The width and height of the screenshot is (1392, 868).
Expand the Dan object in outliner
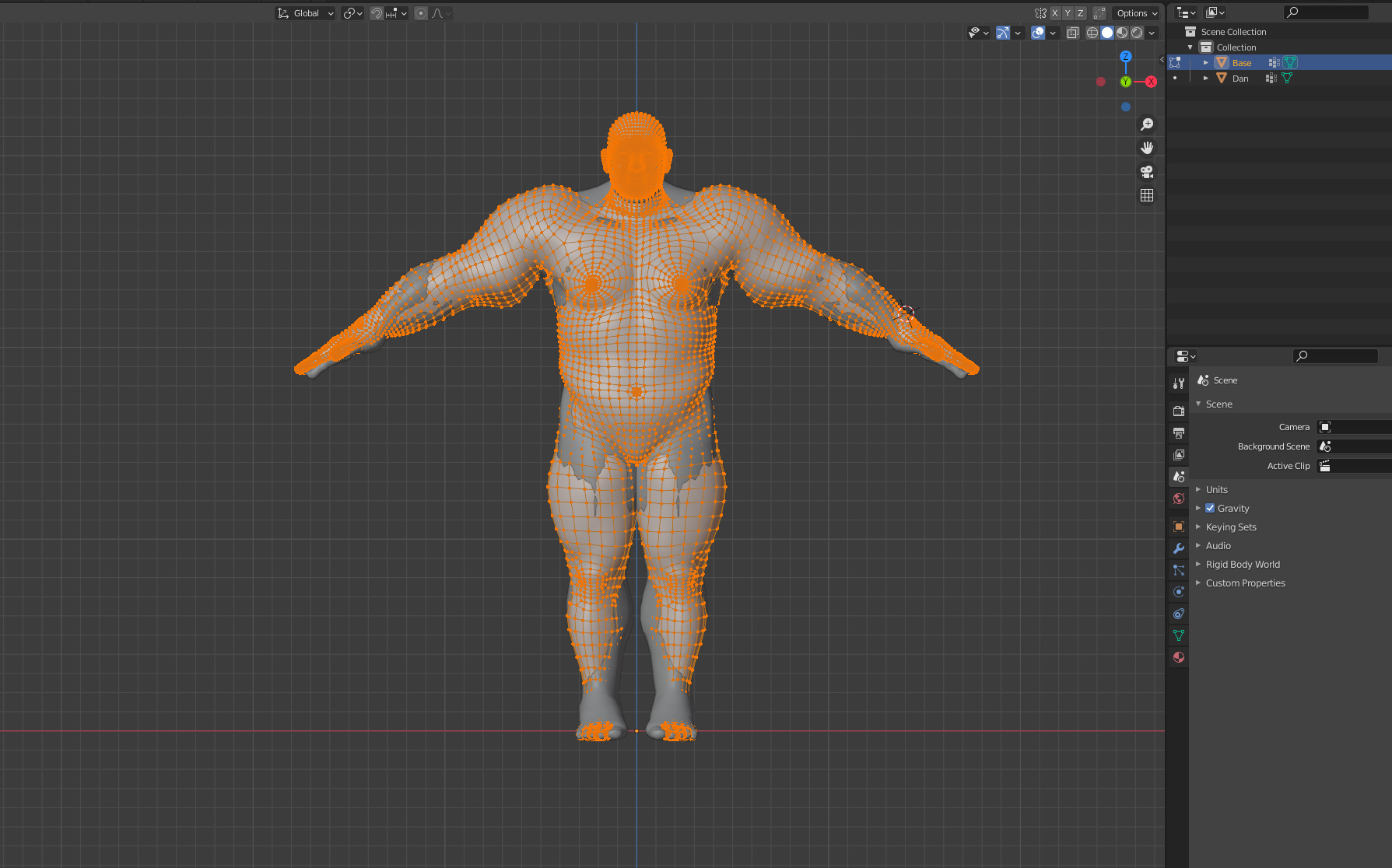[x=1206, y=79]
